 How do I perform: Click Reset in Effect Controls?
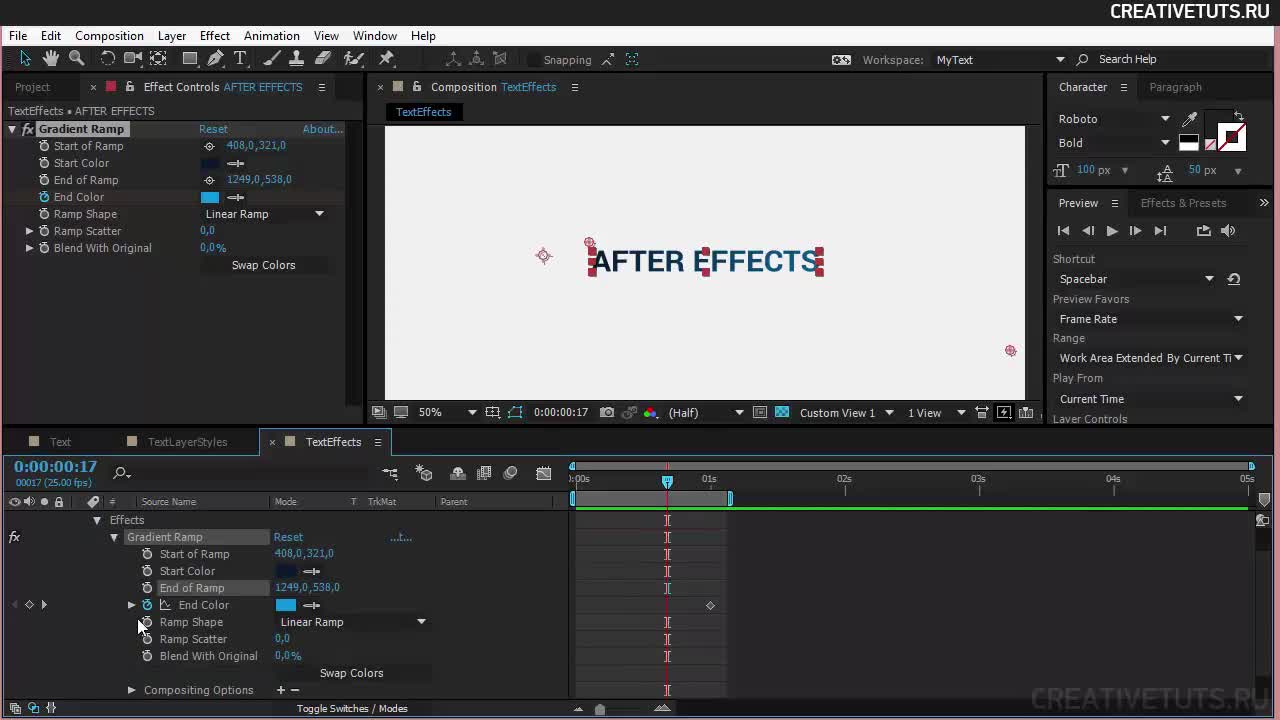tap(213, 129)
